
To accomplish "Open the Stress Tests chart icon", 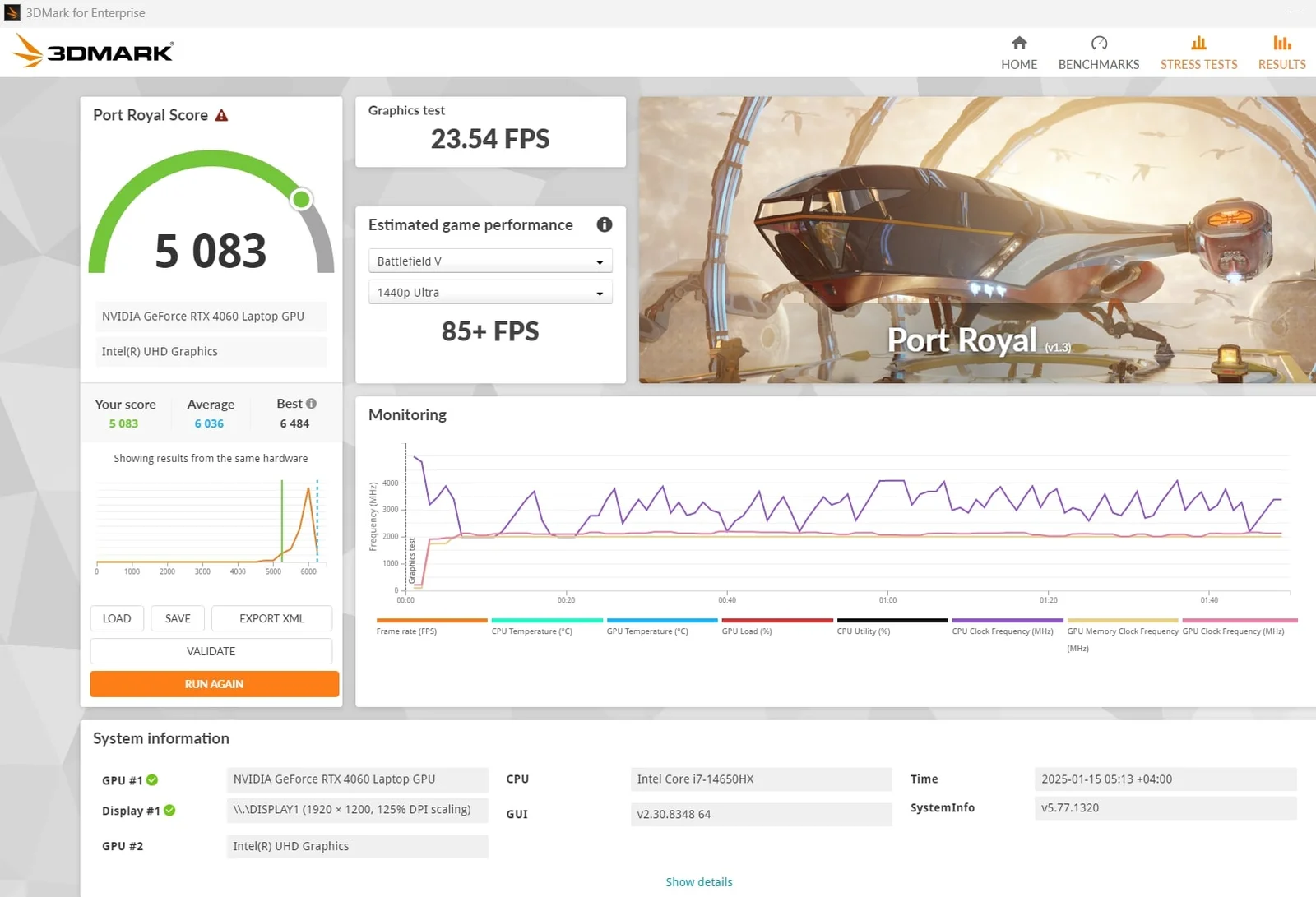I will (x=1198, y=44).
